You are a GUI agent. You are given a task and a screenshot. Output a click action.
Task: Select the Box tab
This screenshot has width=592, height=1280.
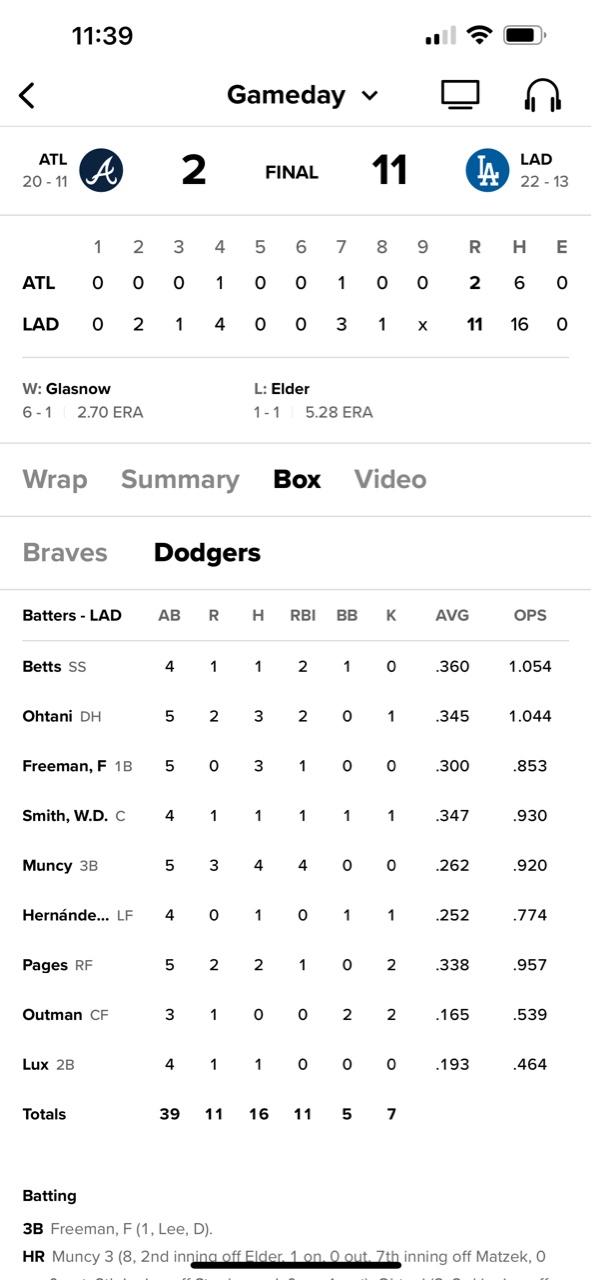tap(297, 479)
